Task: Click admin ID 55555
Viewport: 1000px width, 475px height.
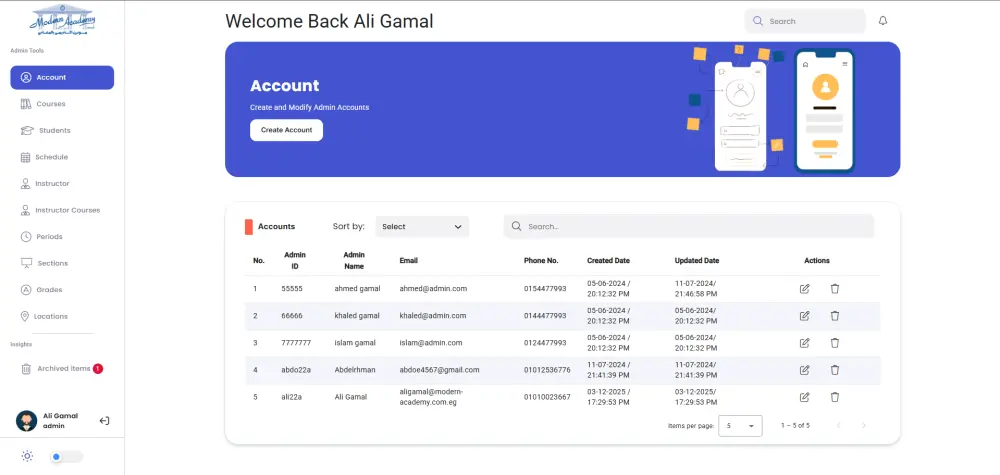Action: 292,289
